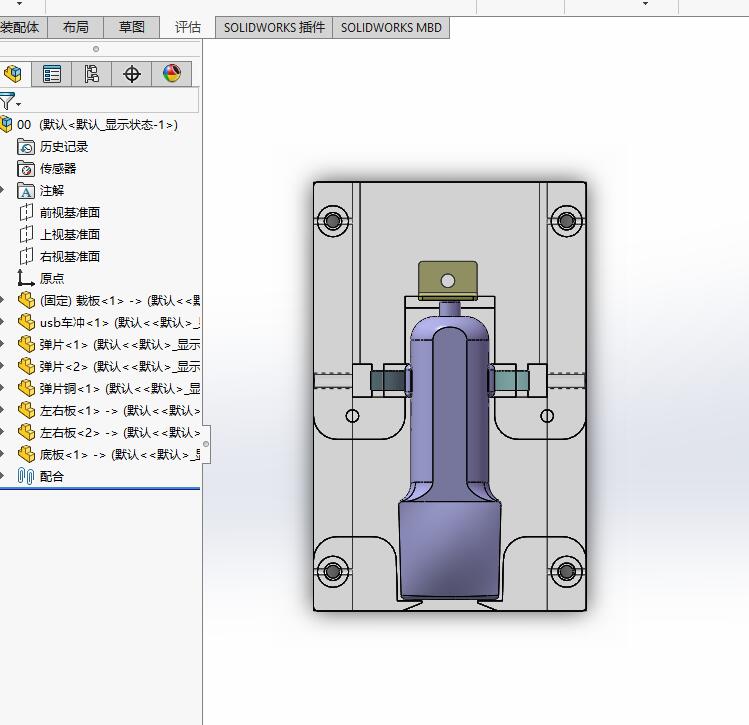
Task: Select the 弹片<1> component label
Action: (119, 344)
